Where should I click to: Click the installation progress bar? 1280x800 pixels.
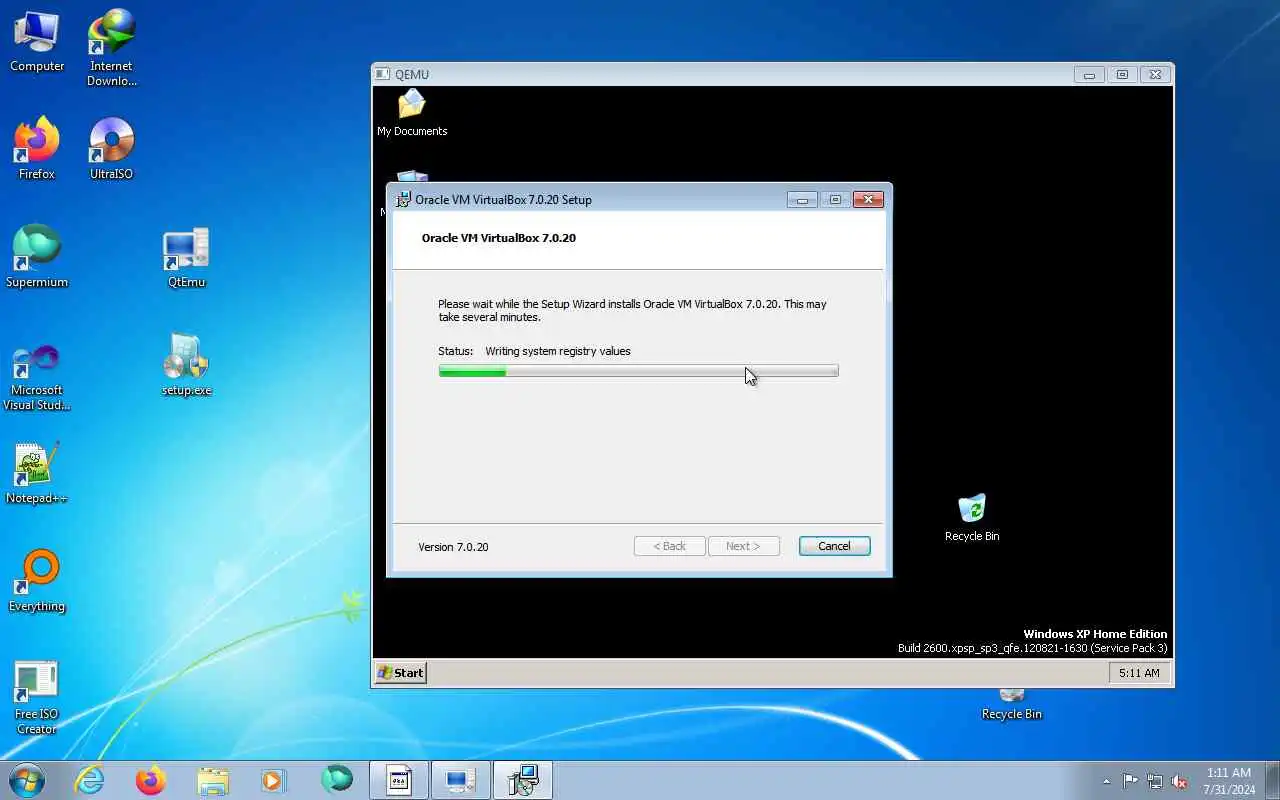coord(638,371)
